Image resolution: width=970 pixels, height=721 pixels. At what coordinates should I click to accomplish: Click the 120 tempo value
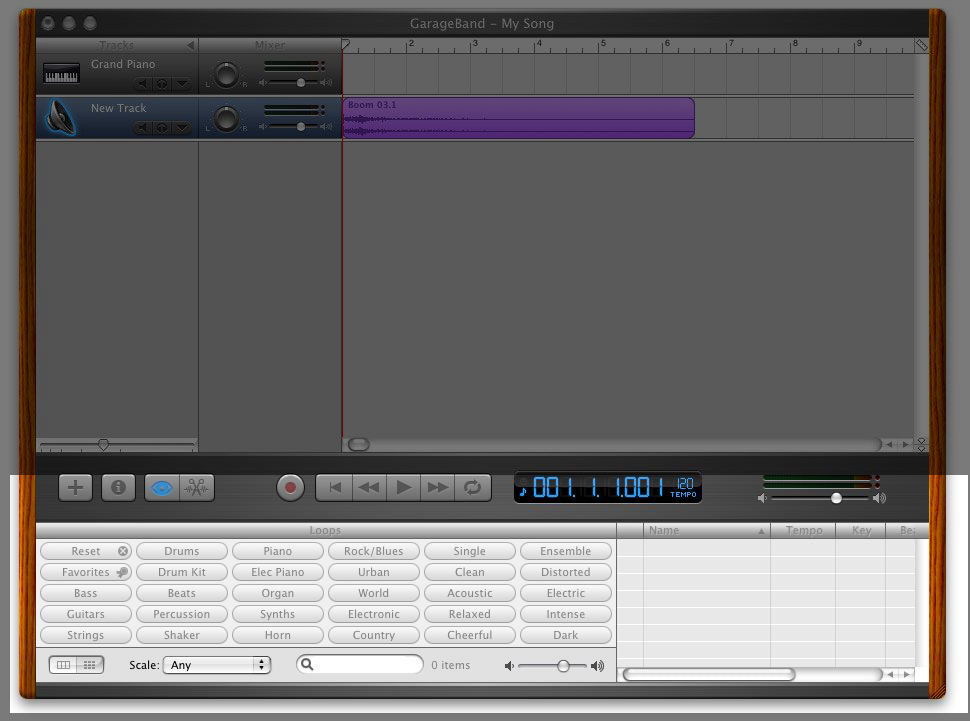point(685,483)
